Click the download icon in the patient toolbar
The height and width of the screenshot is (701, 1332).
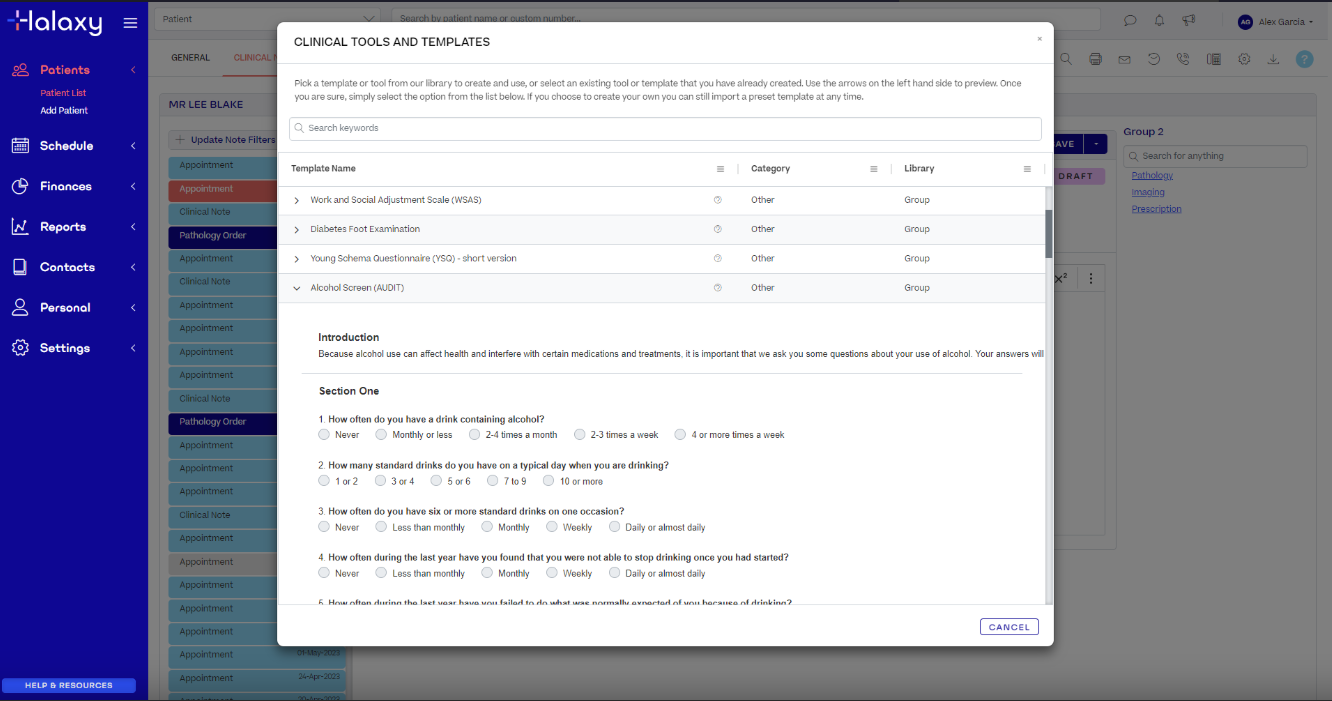coord(1273,59)
